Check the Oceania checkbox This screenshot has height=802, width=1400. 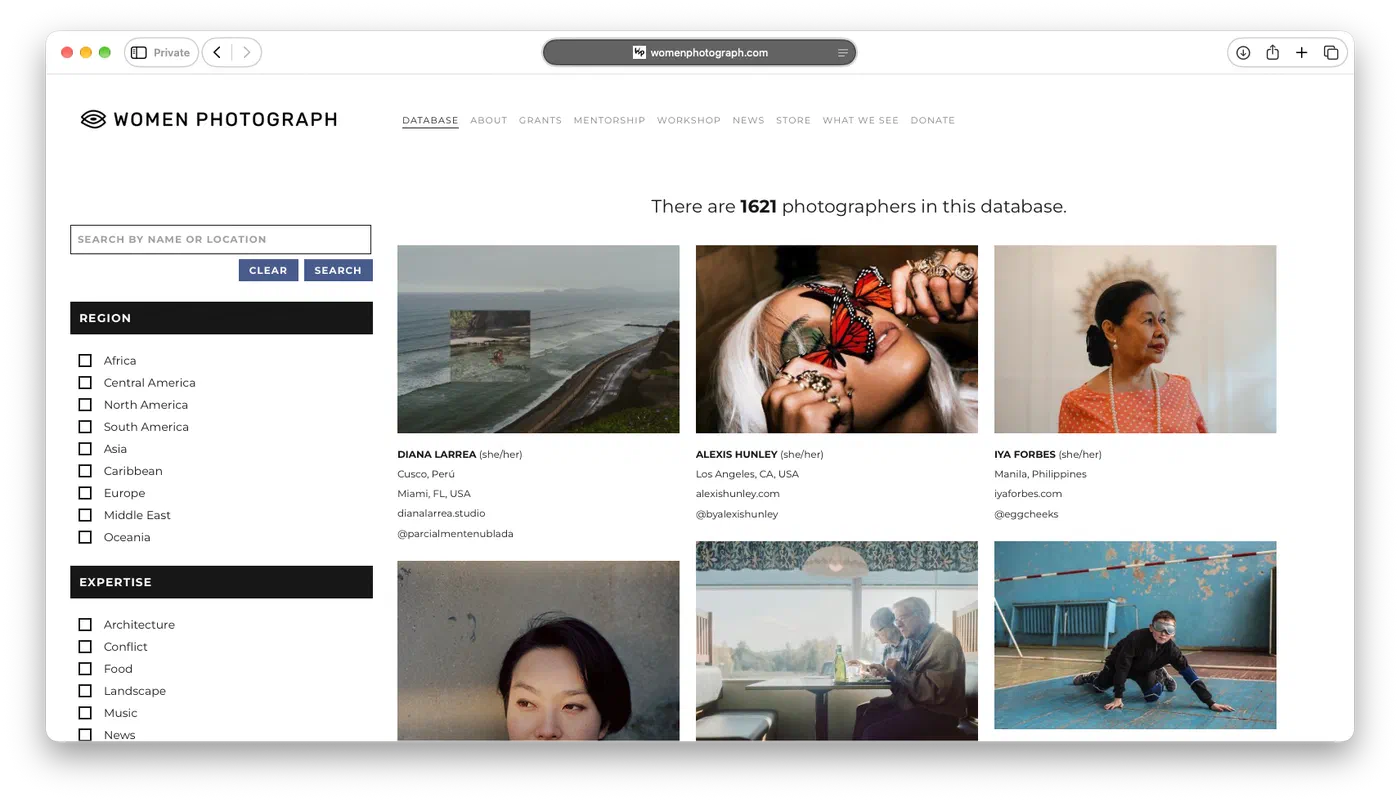(85, 537)
